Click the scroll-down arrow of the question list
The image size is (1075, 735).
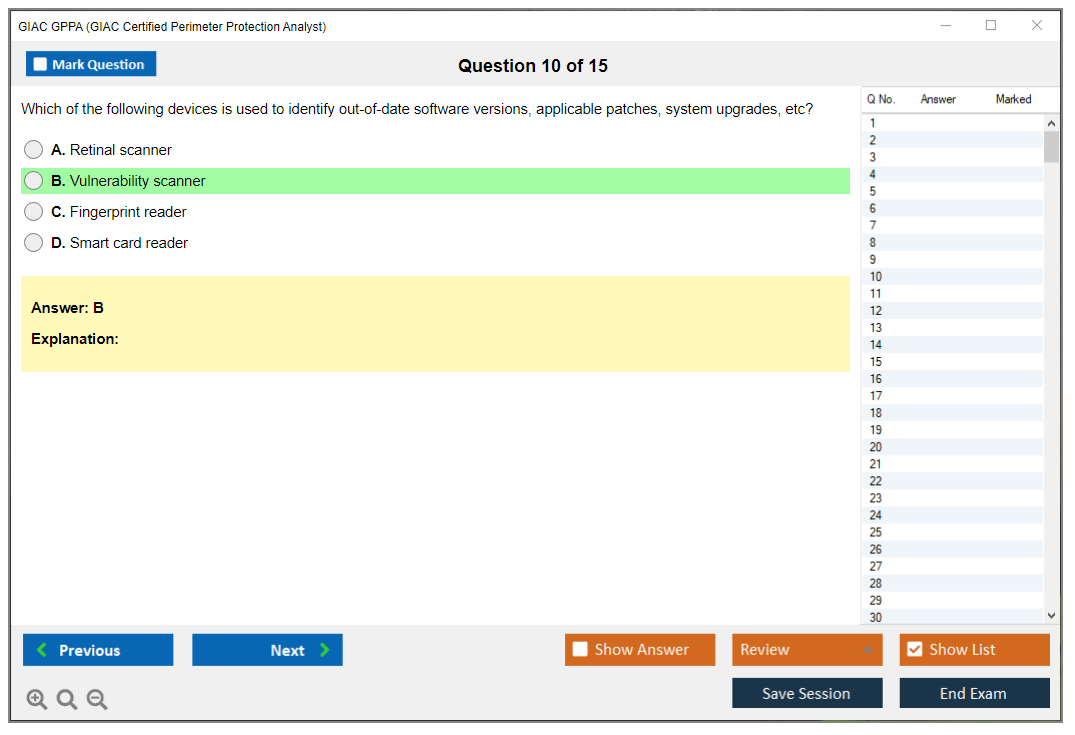pyautogui.click(x=1051, y=614)
